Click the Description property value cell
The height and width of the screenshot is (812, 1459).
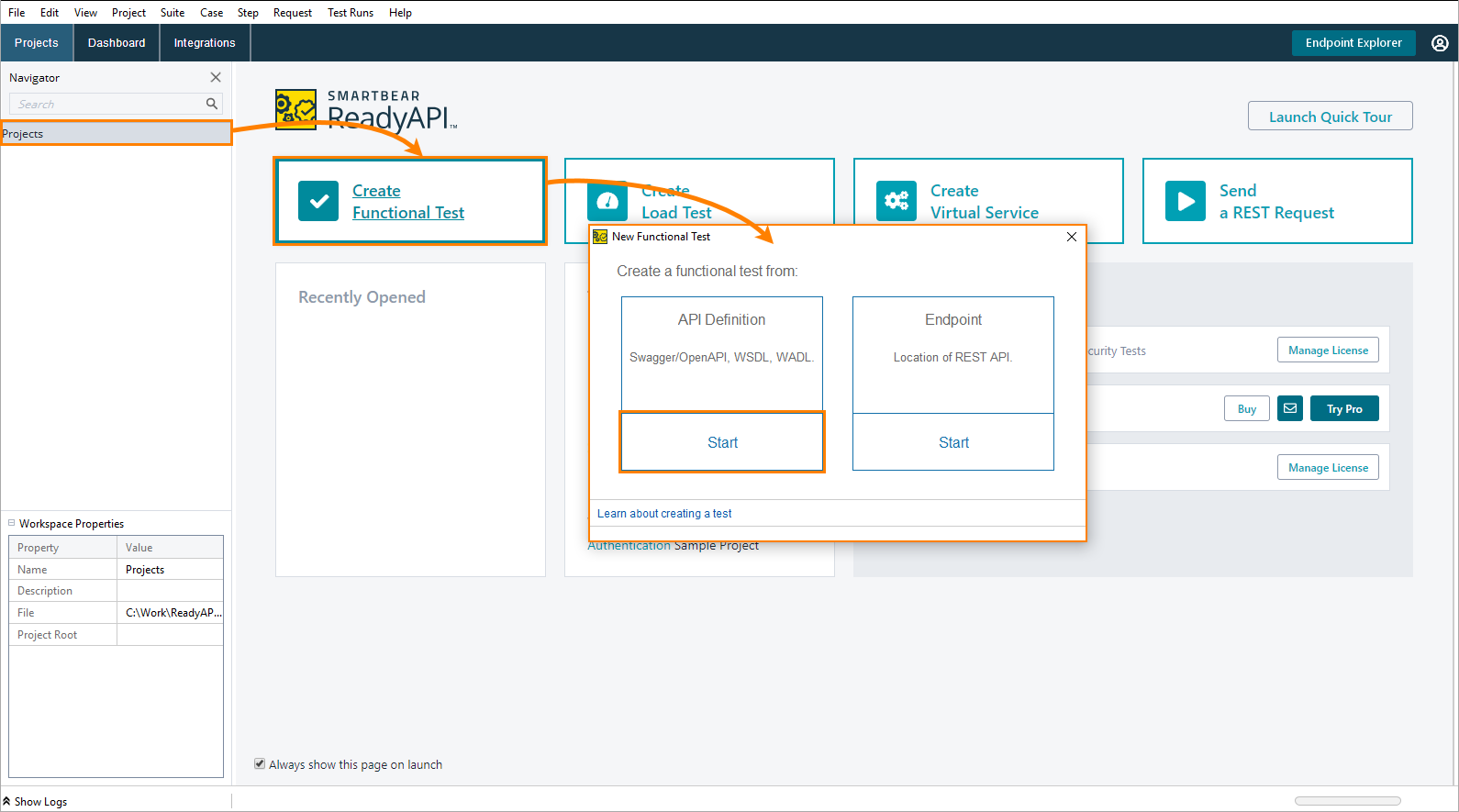coord(170,591)
